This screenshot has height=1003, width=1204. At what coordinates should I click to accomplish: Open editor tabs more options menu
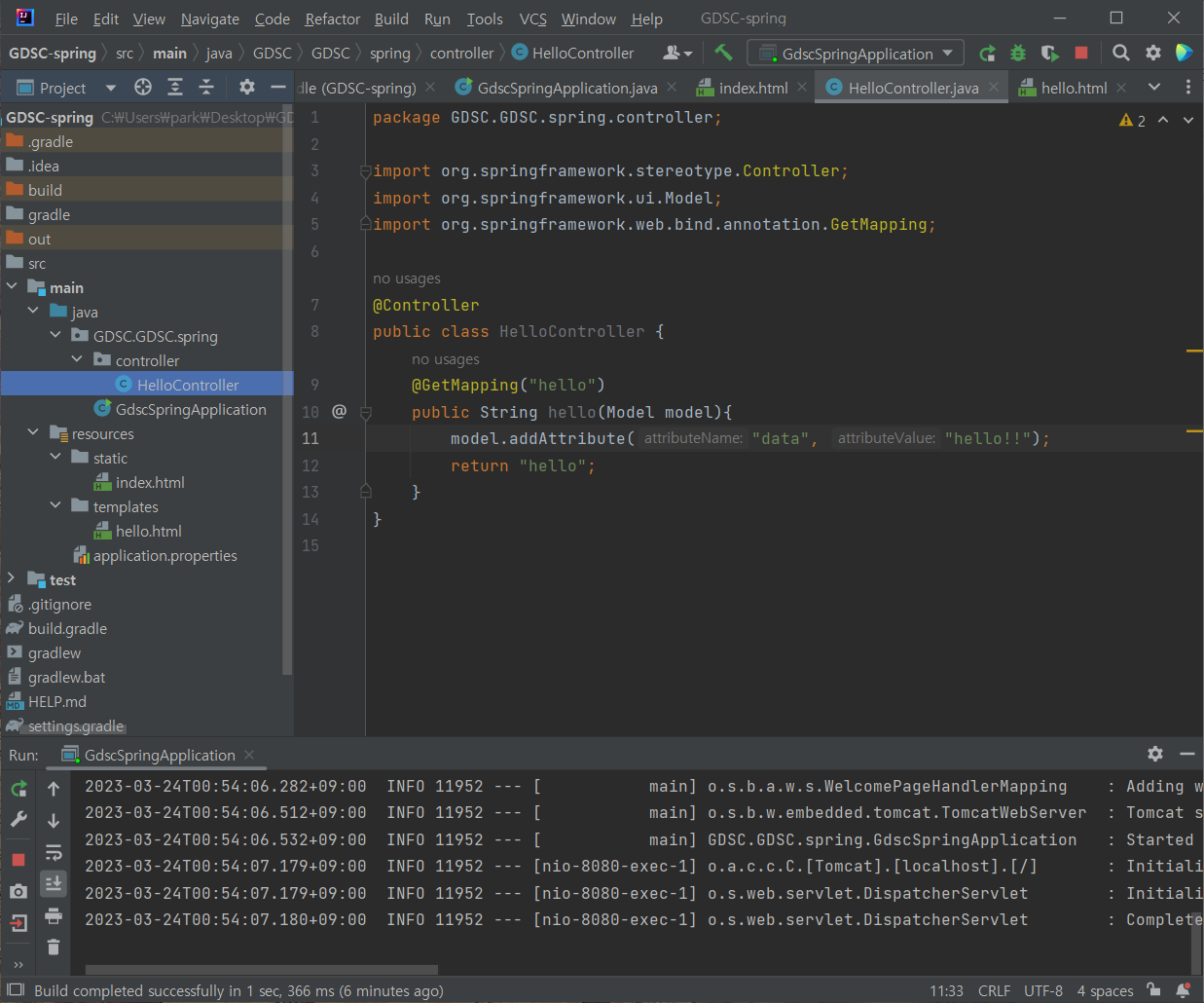point(1188,87)
